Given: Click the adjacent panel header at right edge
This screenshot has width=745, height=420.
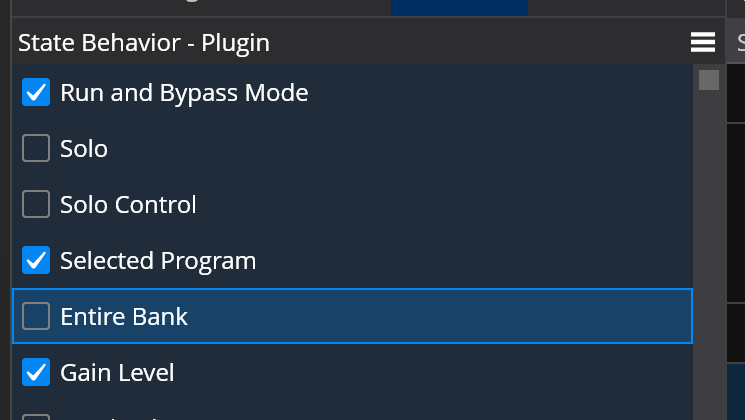Looking at the screenshot, I should tap(740, 43).
